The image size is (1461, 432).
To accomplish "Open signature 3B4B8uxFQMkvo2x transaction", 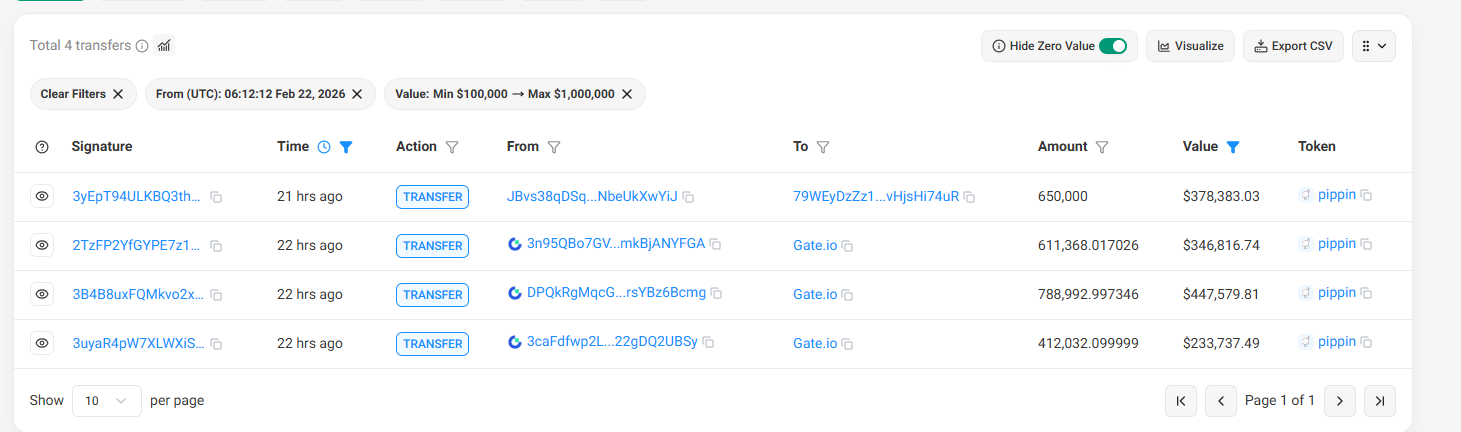I will point(138,294).
